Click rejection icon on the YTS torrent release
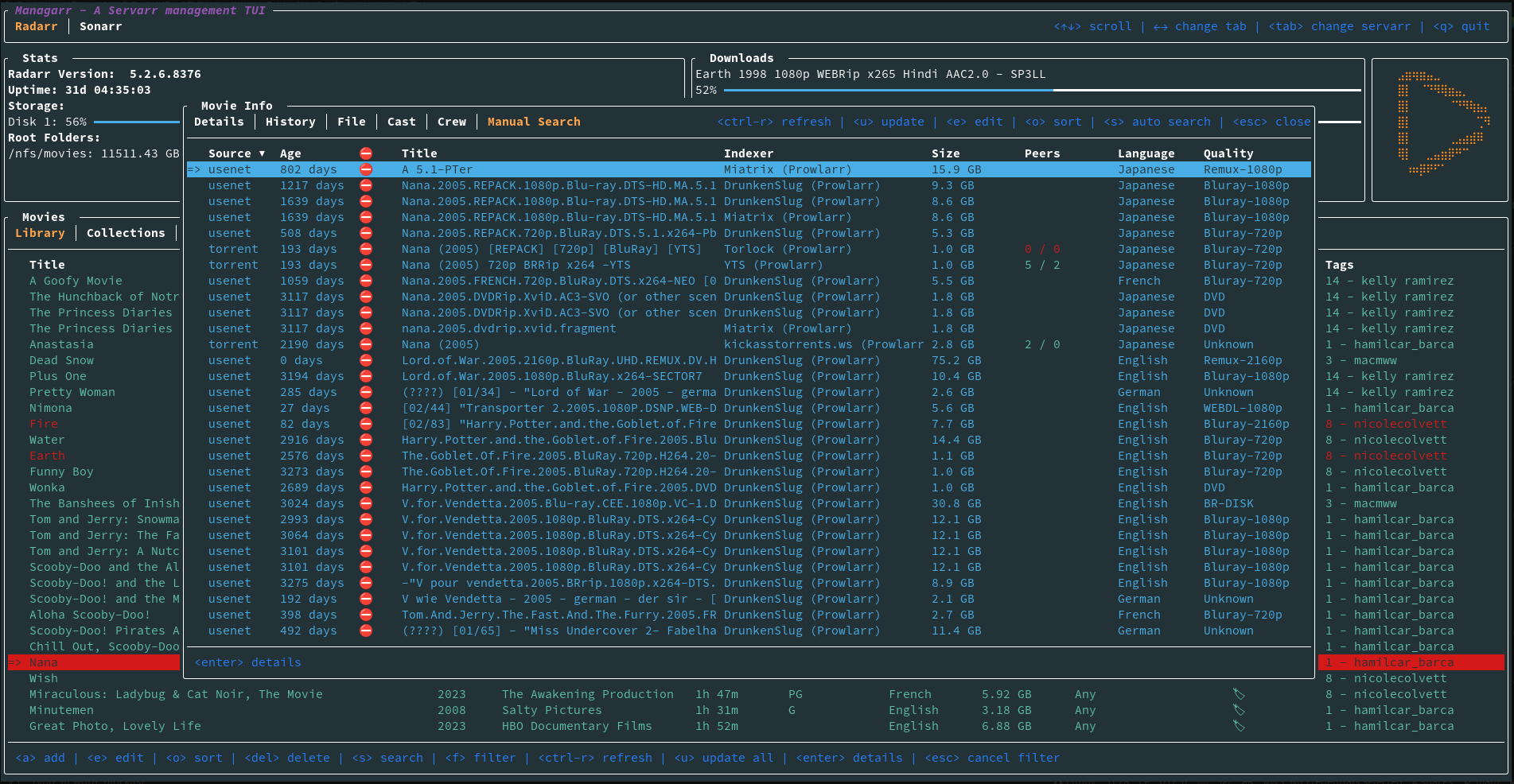This screenshot has width=1514, height=784. tap(366, 265)
